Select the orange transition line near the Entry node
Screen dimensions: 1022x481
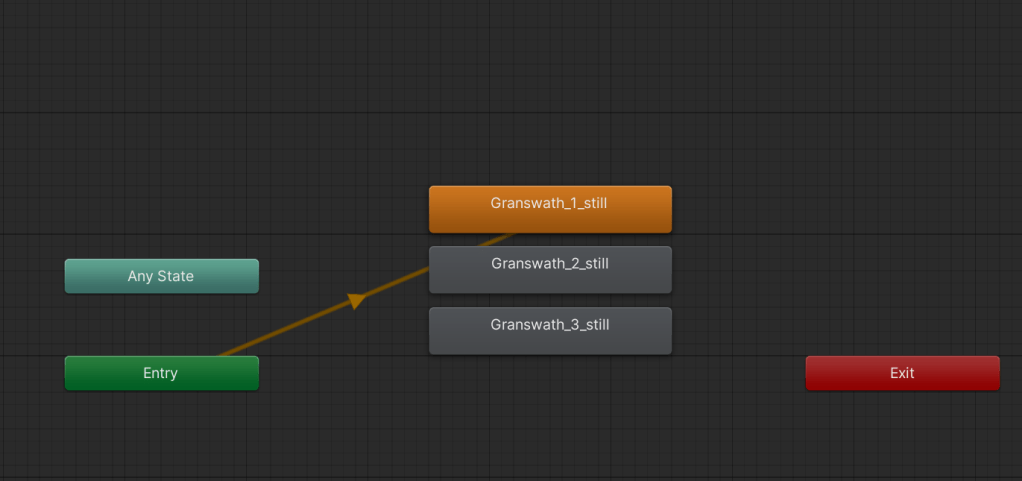[x=260, y=339]
